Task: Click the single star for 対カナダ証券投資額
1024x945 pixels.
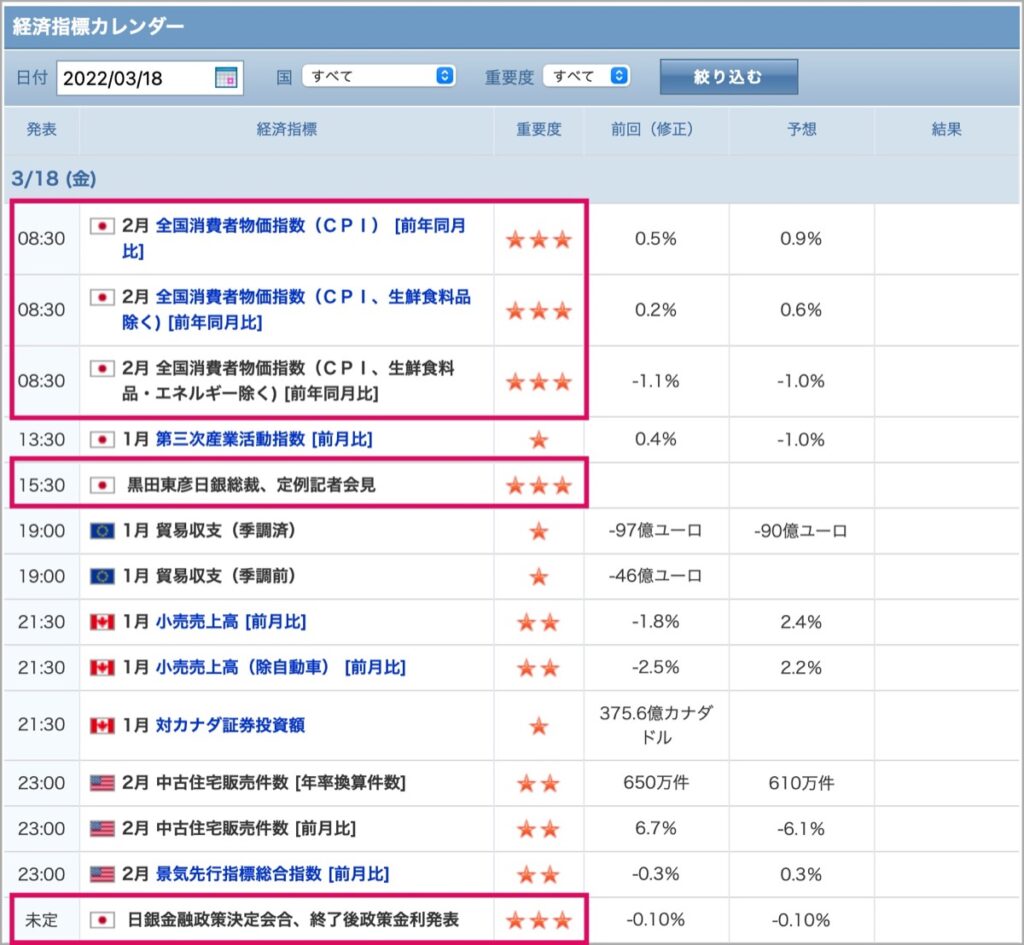Action: click(x=539, y=726)
